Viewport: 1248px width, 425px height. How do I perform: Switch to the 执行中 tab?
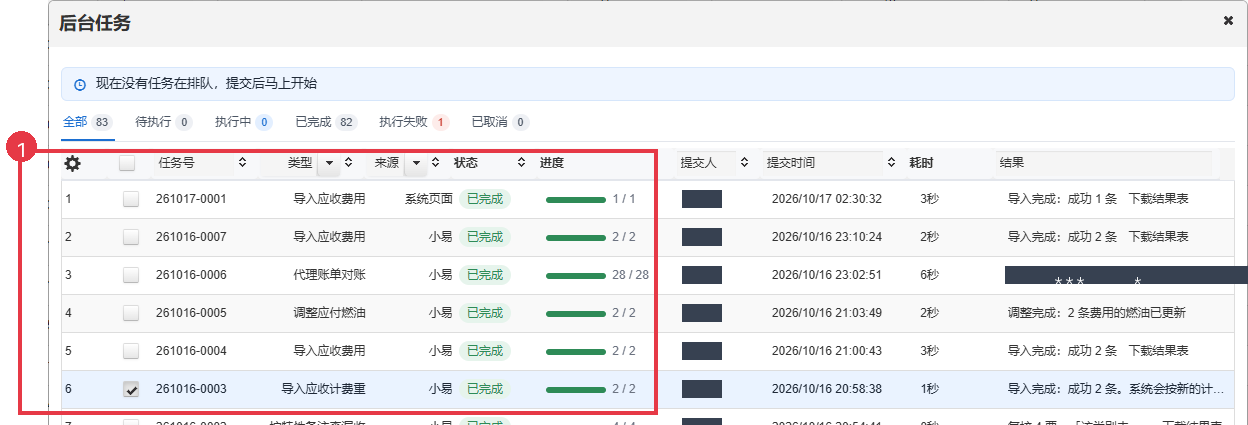point(243,122)
